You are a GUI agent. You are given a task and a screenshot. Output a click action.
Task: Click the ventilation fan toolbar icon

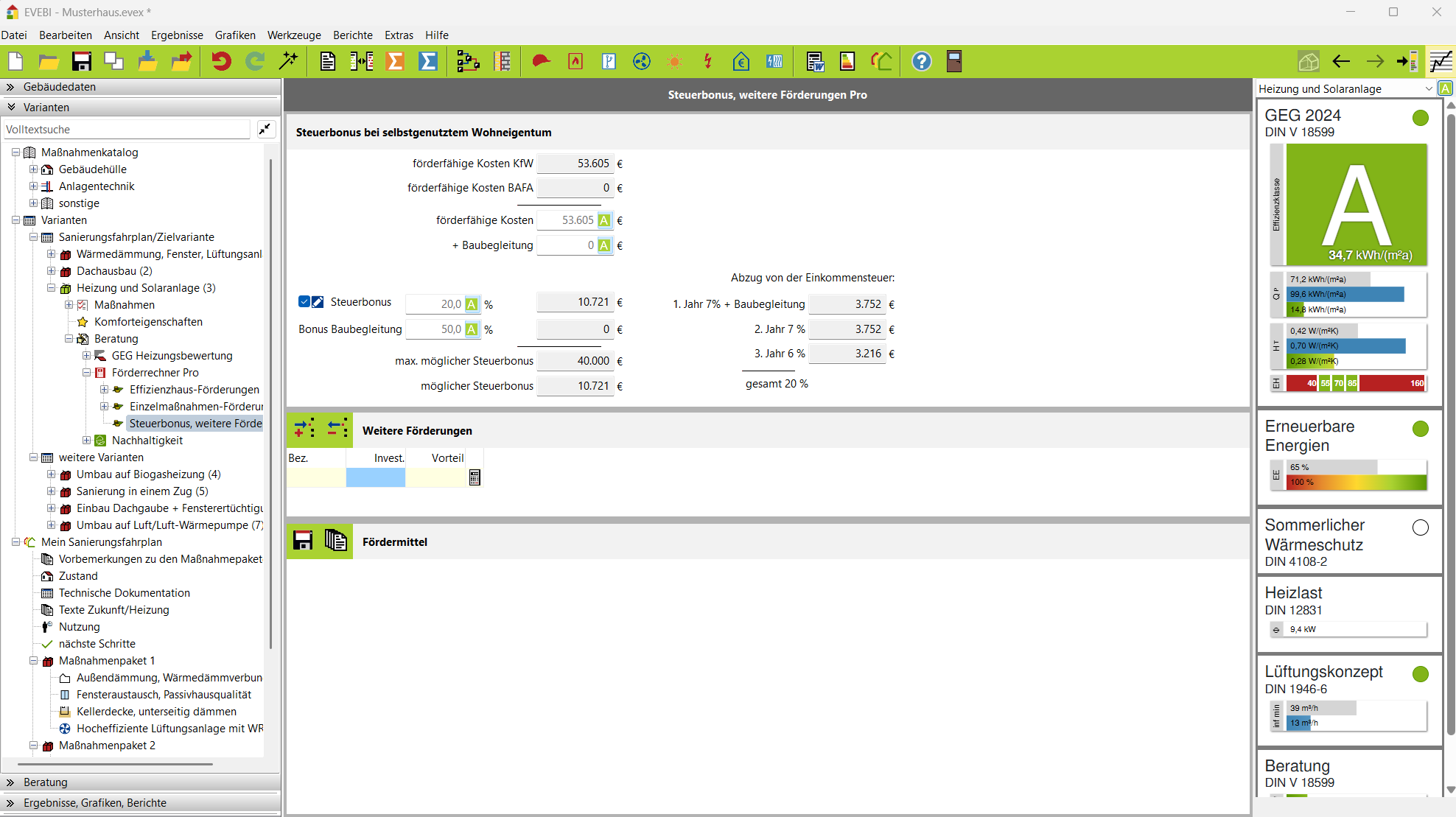(x=641, y=61)
